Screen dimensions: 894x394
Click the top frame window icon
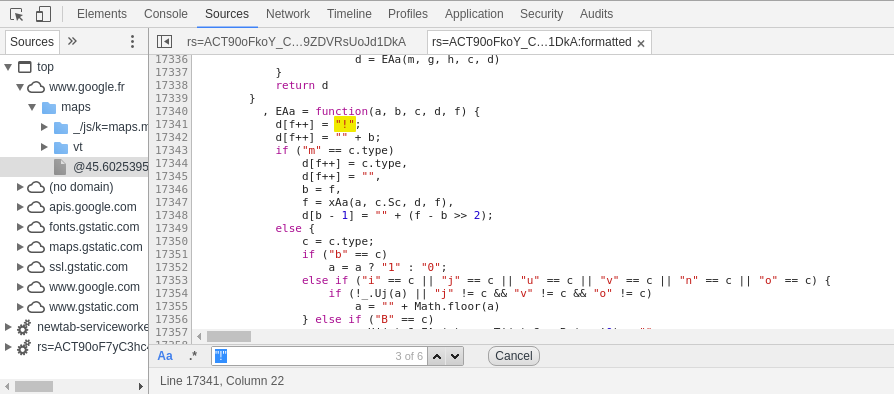[x=25, y=67]
